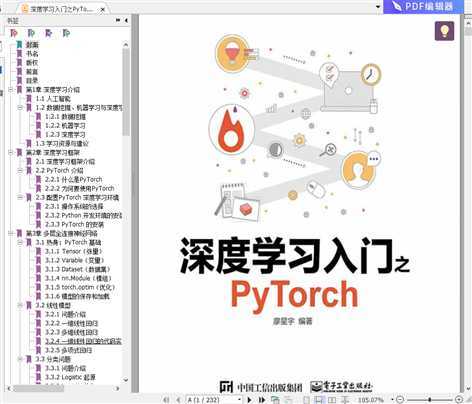Viewport: 472px width, 404px height.
Task: Open the page number dropdown arrow
Action: point(239,399)
